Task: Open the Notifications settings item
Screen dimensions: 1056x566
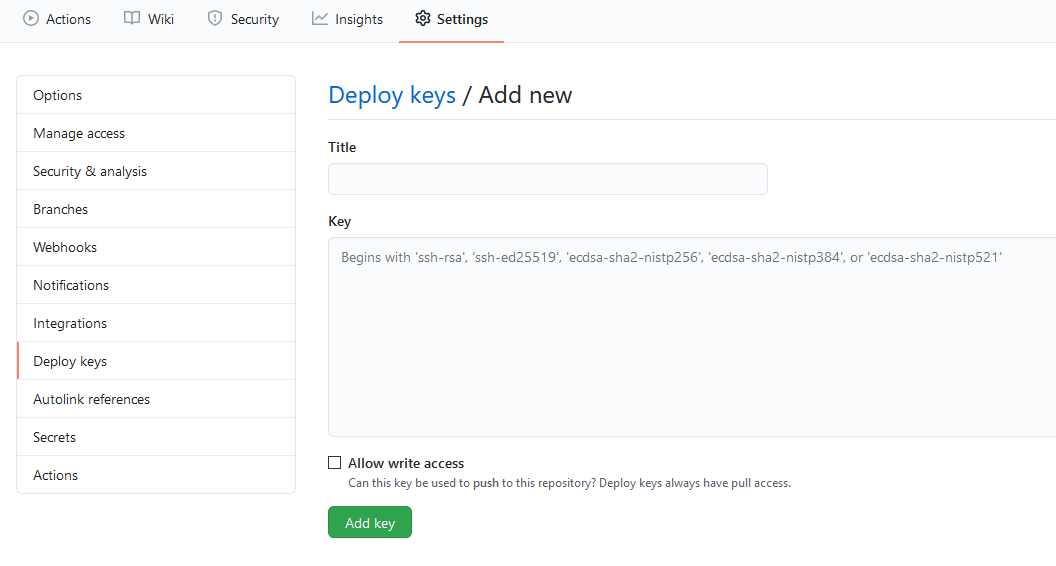Action: (156, 285)
